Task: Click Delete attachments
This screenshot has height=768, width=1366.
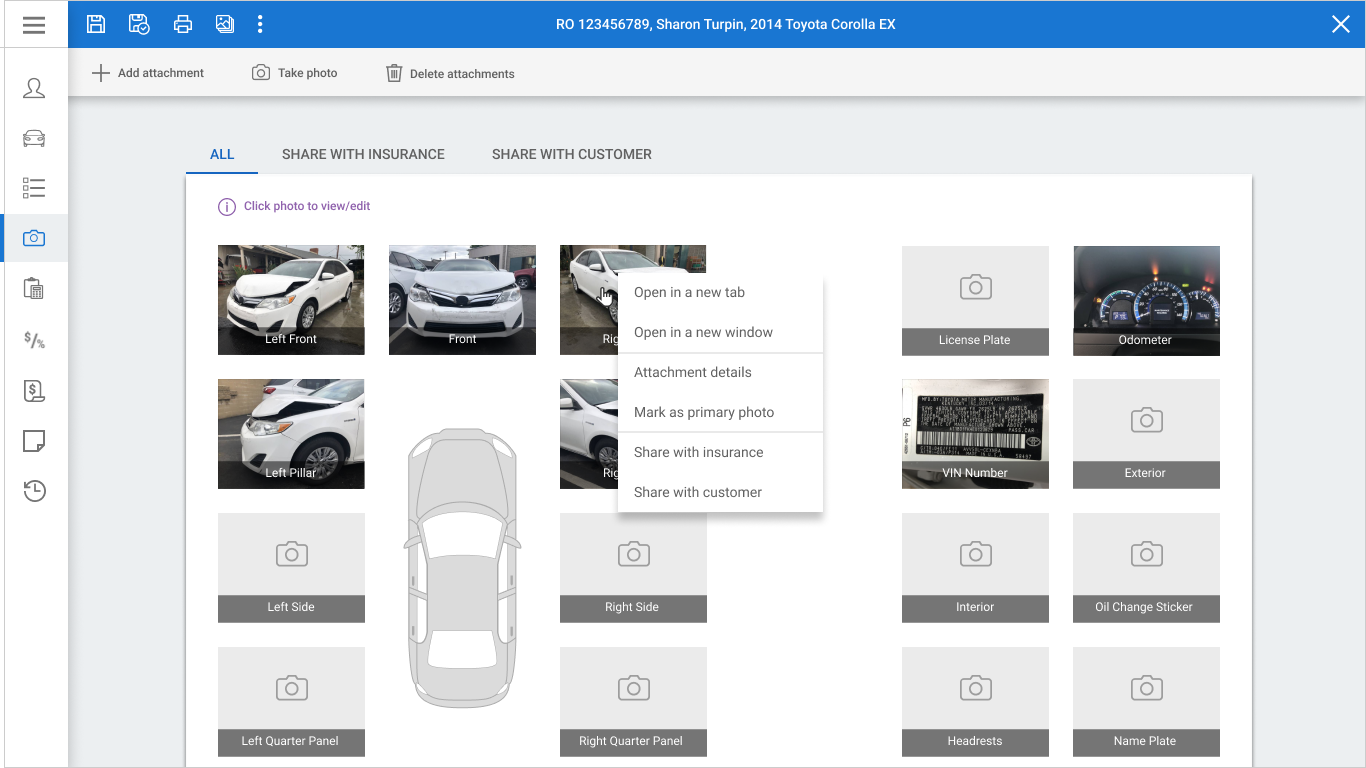Action: pyautogui.click(x=450, y=73)
